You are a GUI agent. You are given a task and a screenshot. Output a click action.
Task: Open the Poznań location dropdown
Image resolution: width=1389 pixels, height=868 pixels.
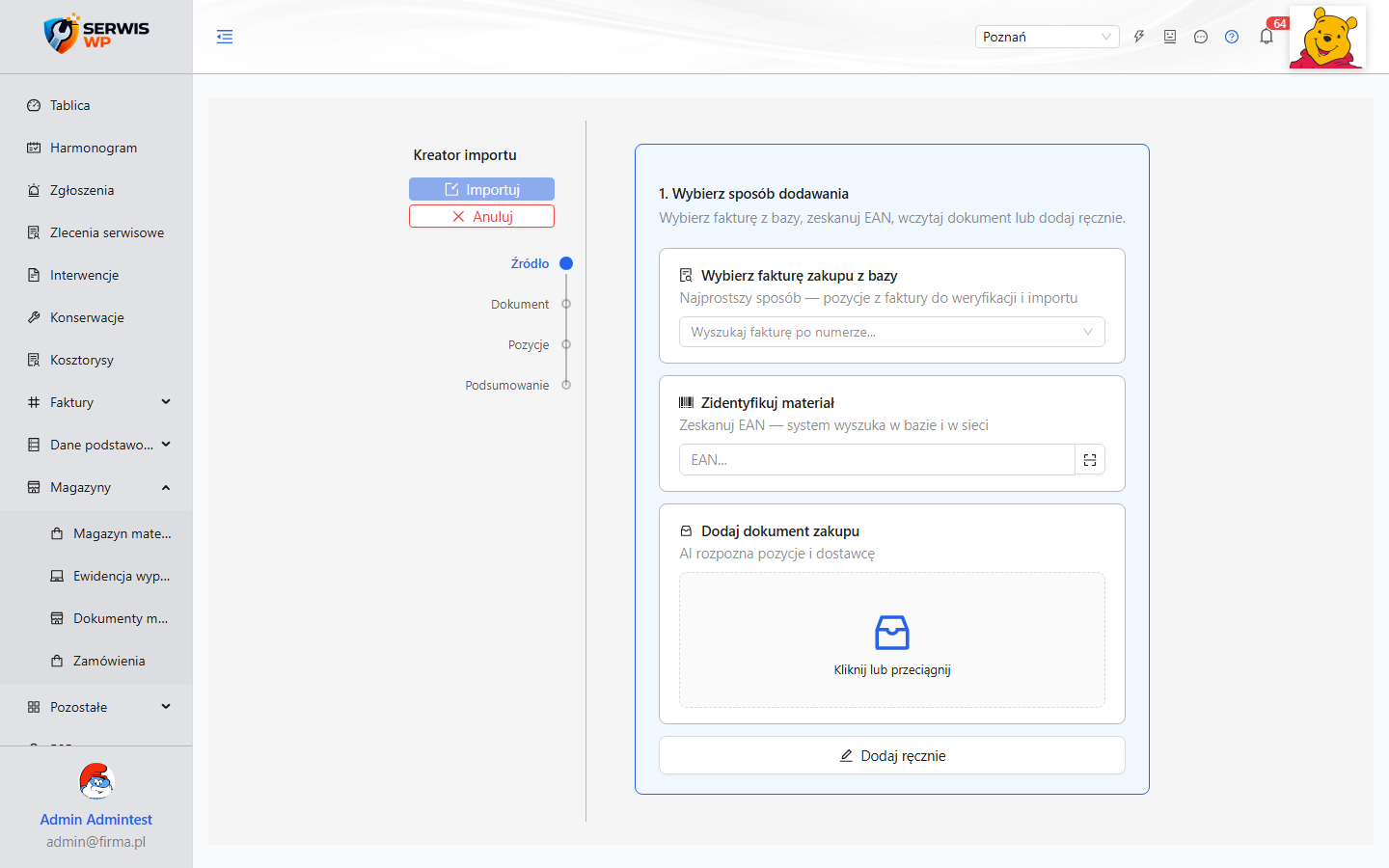click(1047, 37)
